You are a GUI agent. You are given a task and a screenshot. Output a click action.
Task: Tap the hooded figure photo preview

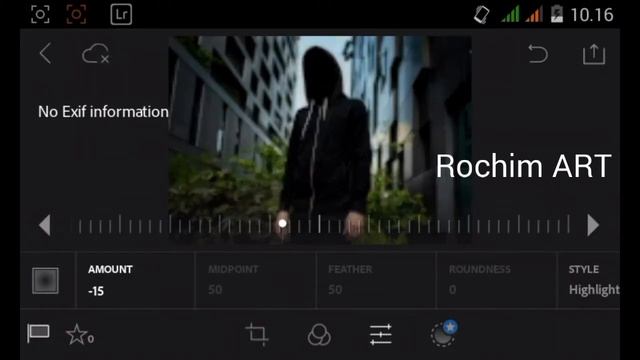(x=320, y=139)
